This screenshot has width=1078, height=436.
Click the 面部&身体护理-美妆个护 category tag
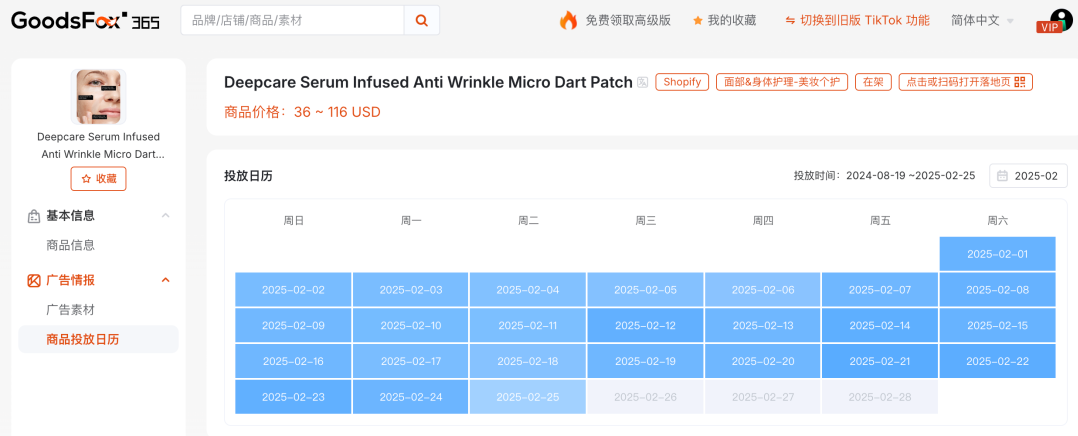click(x=782, y=82)
